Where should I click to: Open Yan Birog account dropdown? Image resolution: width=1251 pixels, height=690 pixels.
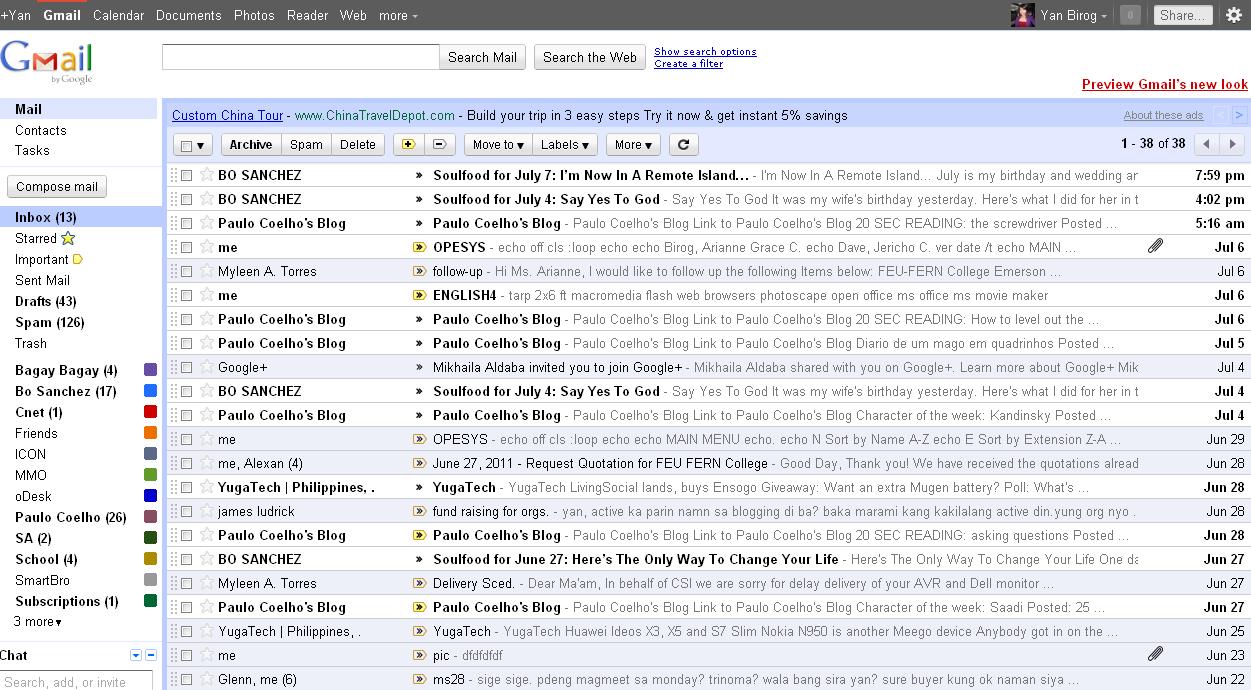coord(1073,15)
